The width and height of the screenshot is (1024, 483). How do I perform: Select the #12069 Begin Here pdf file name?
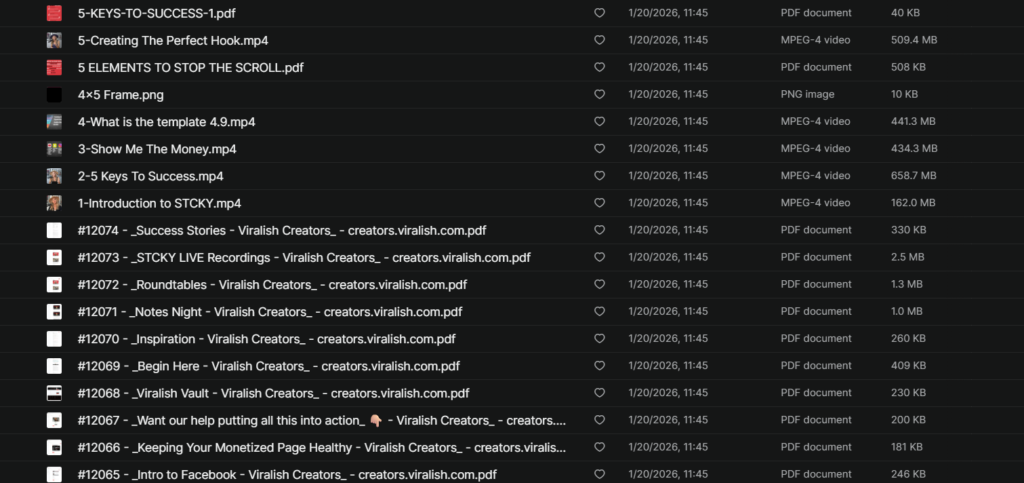268,366
